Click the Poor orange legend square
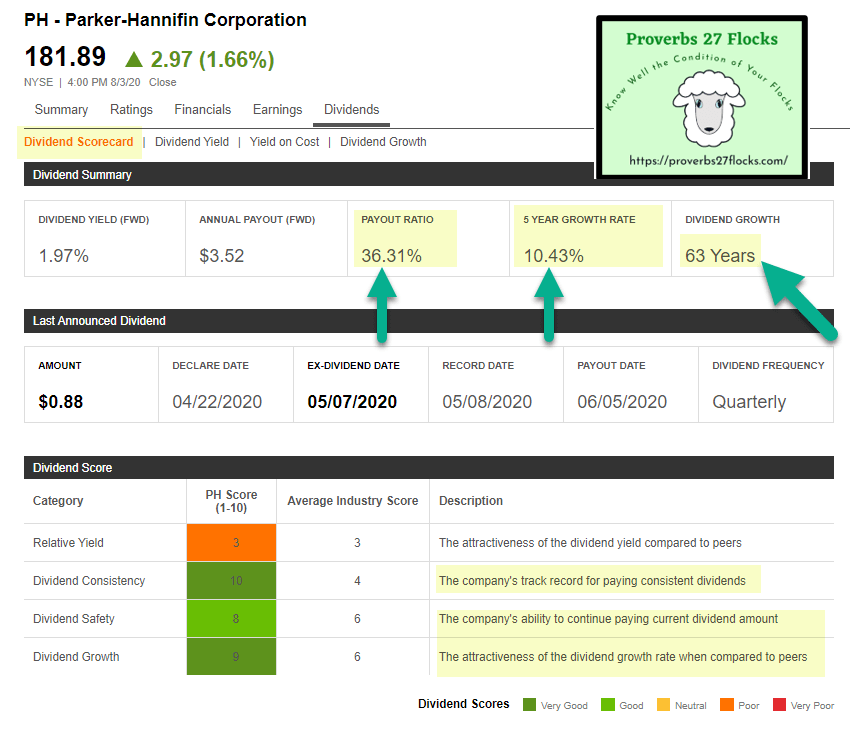This screenshot has width=850, height=752. pyautogui.click(x=725, y=705)
